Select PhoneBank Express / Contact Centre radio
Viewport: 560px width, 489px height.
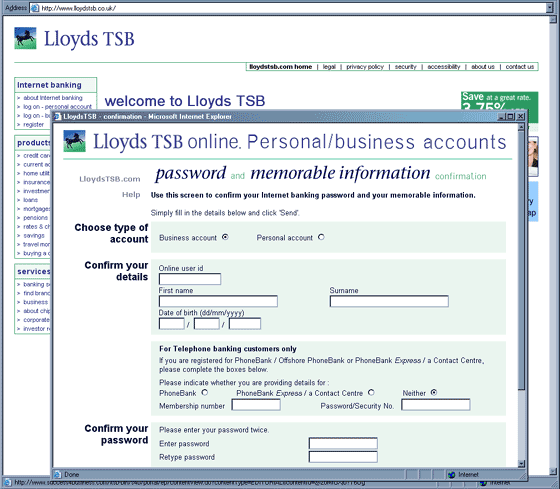pyautogui.click(x=371, y=393)
